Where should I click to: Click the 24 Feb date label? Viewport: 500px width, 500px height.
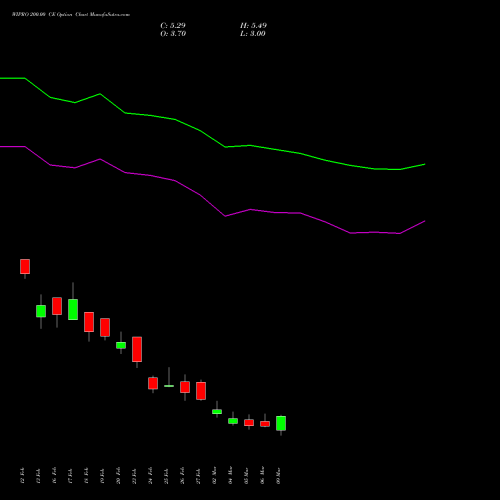[x=150, y=476]
